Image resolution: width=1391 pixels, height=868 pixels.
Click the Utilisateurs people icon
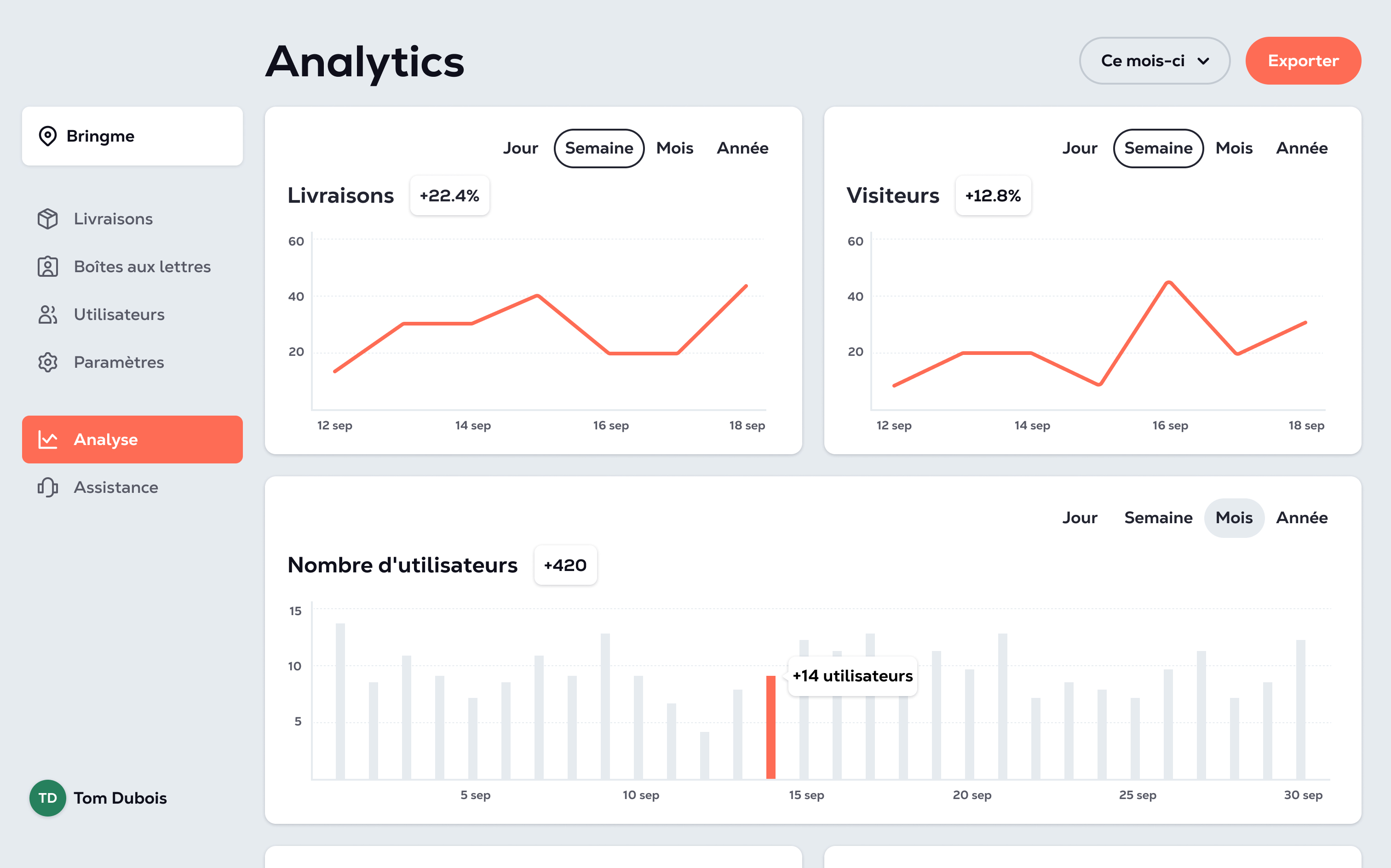coord(48,314)
